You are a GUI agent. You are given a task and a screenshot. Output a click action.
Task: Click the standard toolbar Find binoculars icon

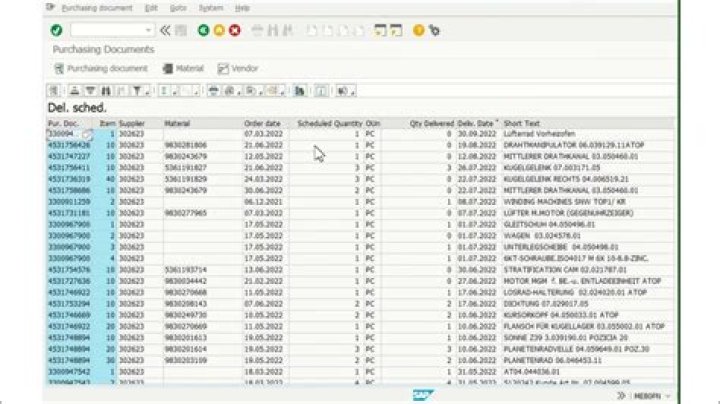pos(273,31)
